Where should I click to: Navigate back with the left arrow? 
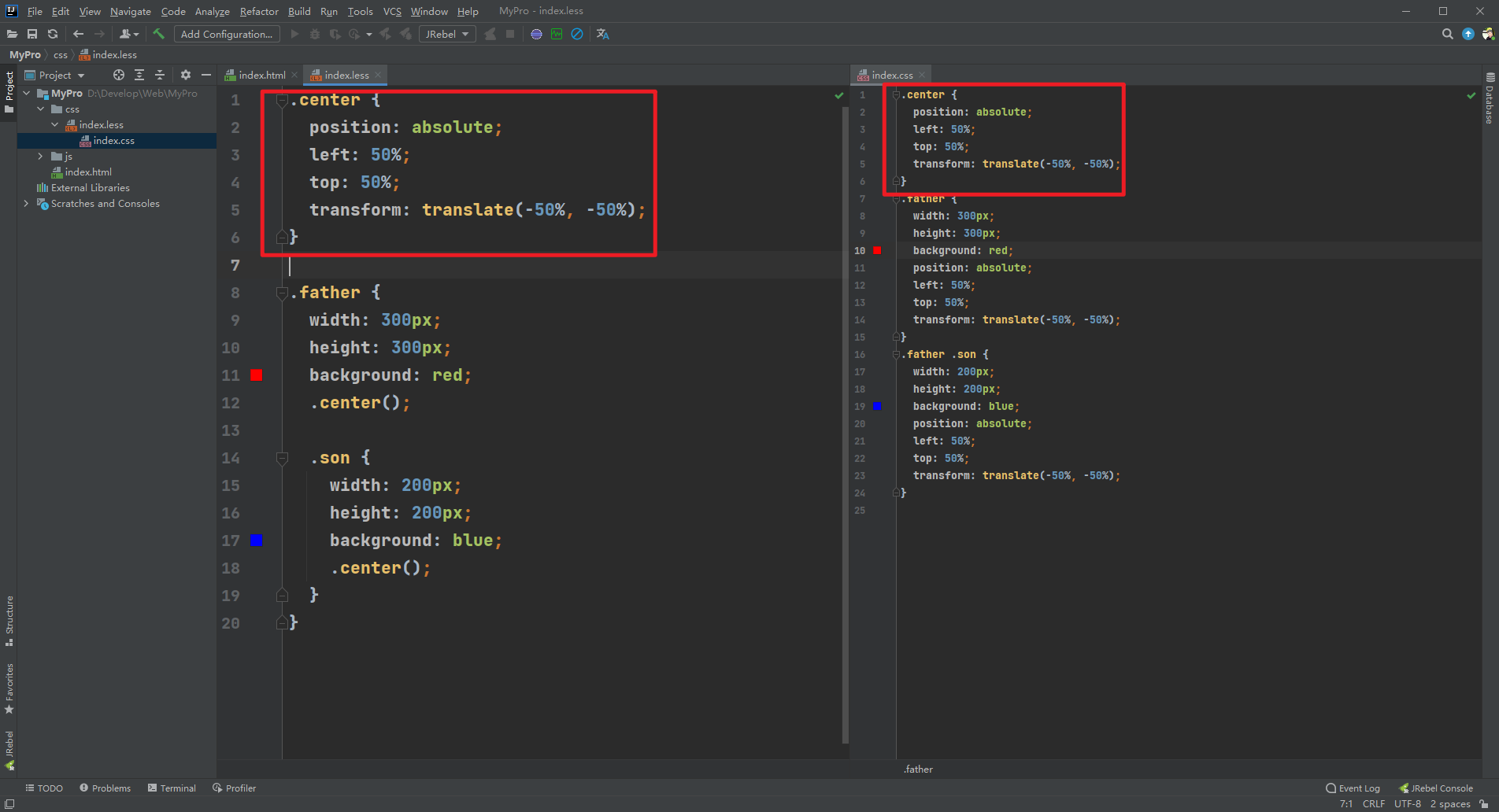[78, 34]
